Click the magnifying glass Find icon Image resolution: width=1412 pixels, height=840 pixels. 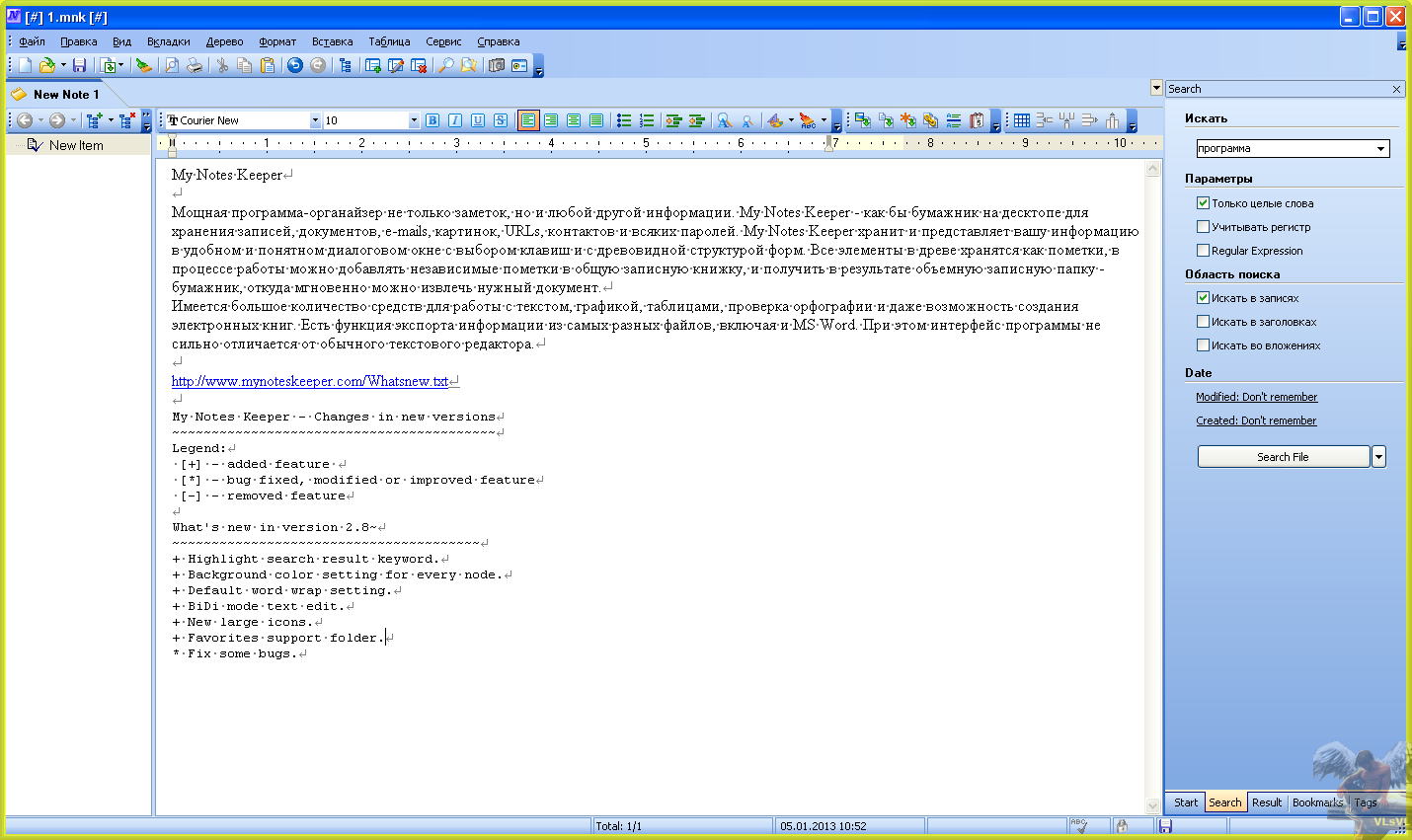point(446,65)
